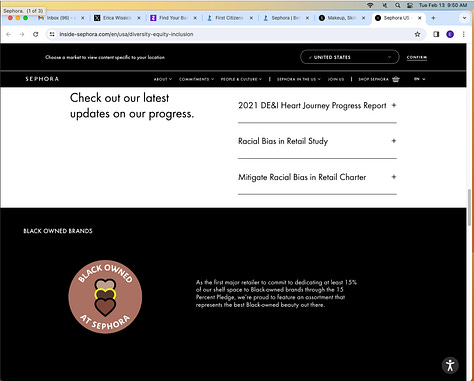Expand the About menu
The width and height of the screenshot is (474, 381).
[163, 79]
